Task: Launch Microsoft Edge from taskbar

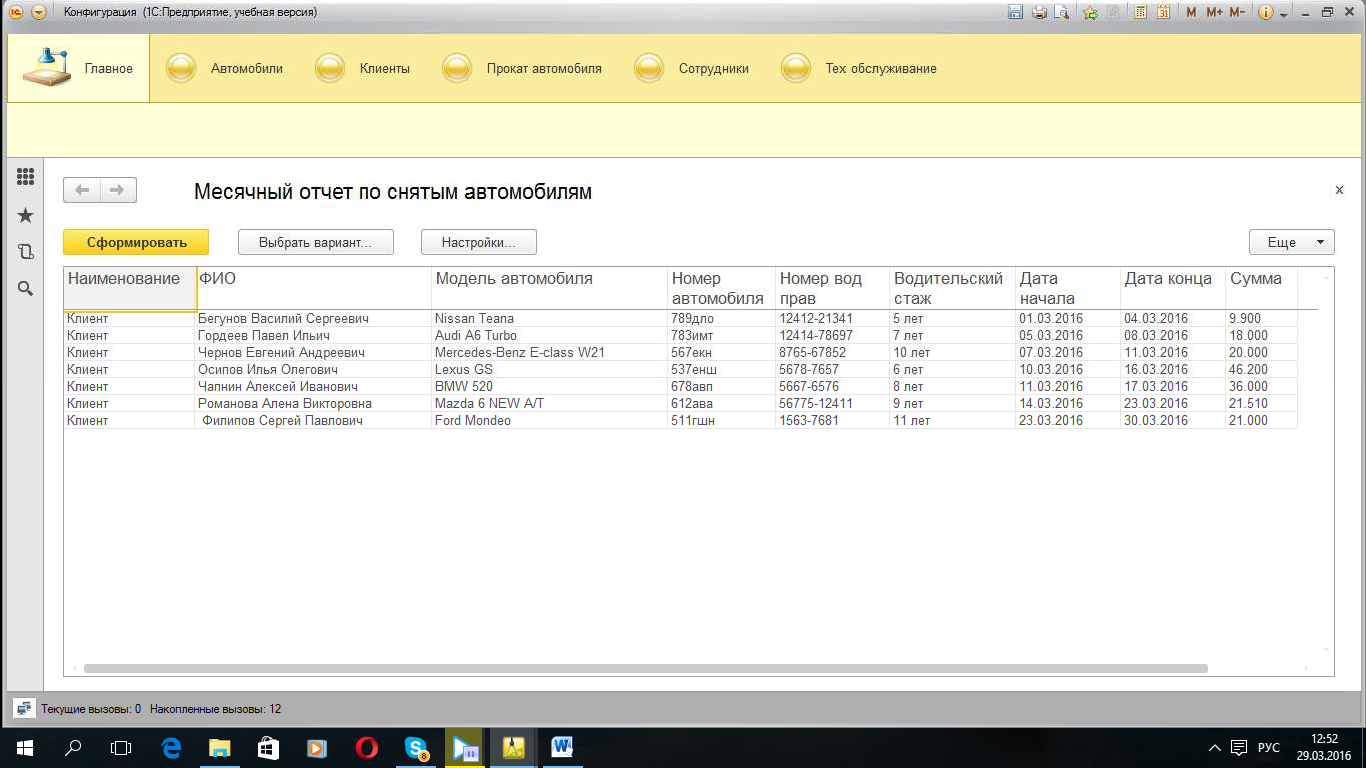Action: point(170,747)
